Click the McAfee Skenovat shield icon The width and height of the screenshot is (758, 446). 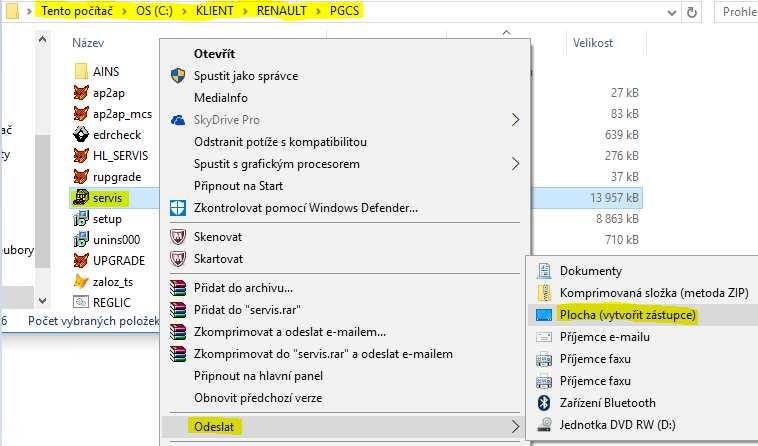point(178,237)
